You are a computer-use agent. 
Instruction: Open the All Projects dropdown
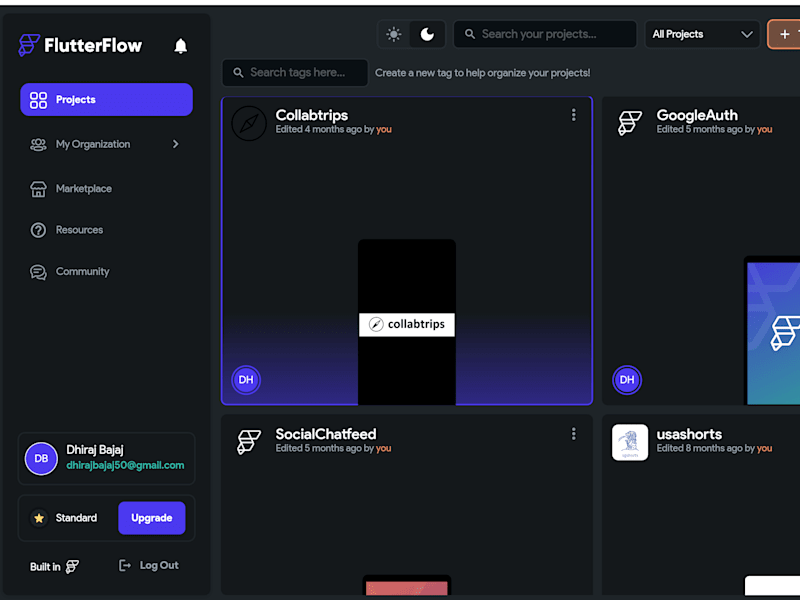pyautogui.click(x=703, y=34)
